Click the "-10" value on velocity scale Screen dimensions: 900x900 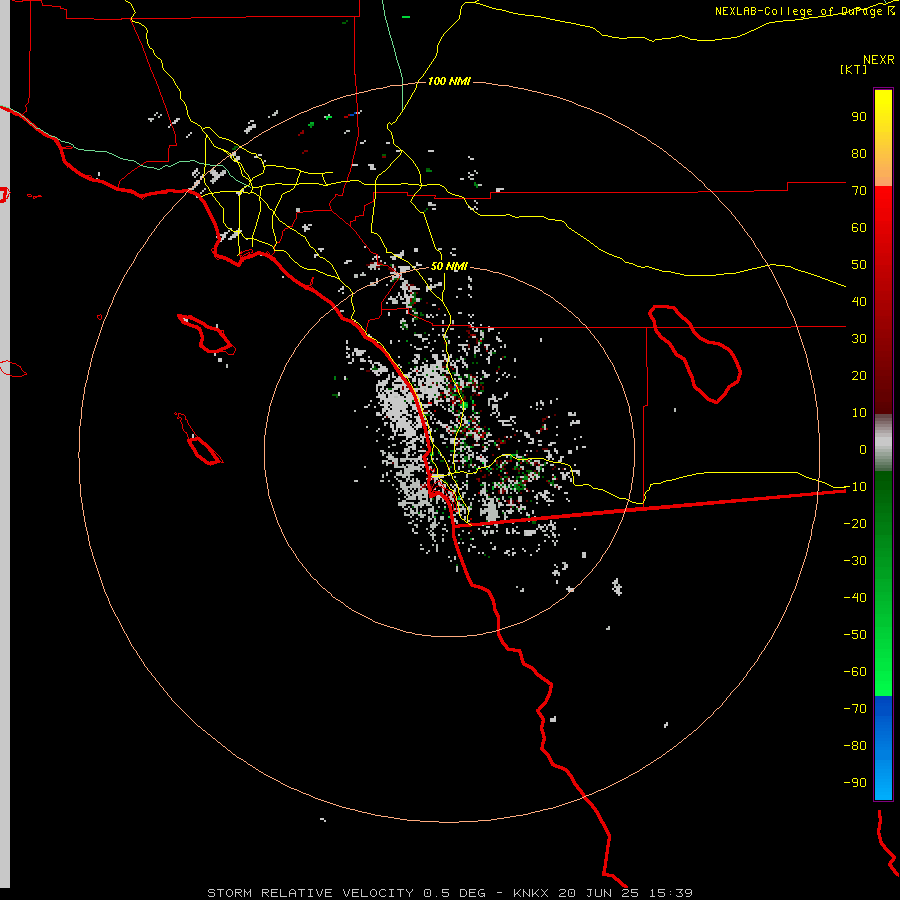[855, 487]
